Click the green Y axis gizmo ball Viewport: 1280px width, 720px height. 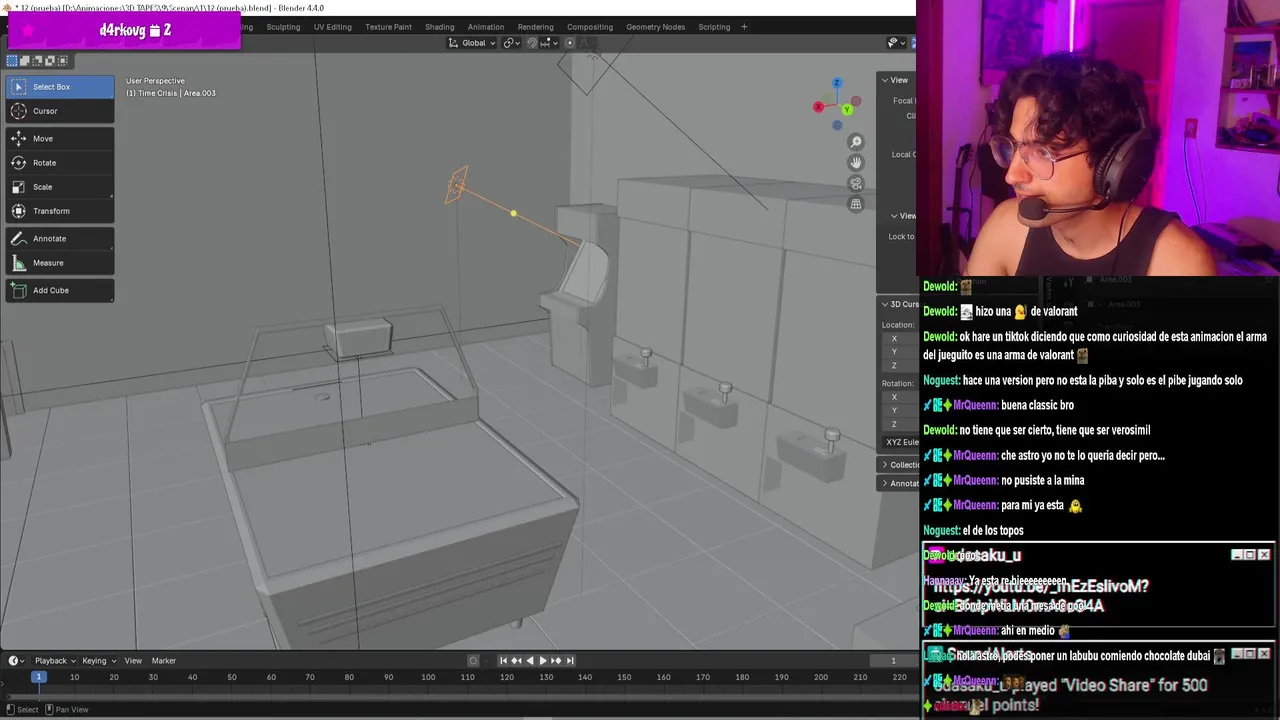(x=847, y=109)
